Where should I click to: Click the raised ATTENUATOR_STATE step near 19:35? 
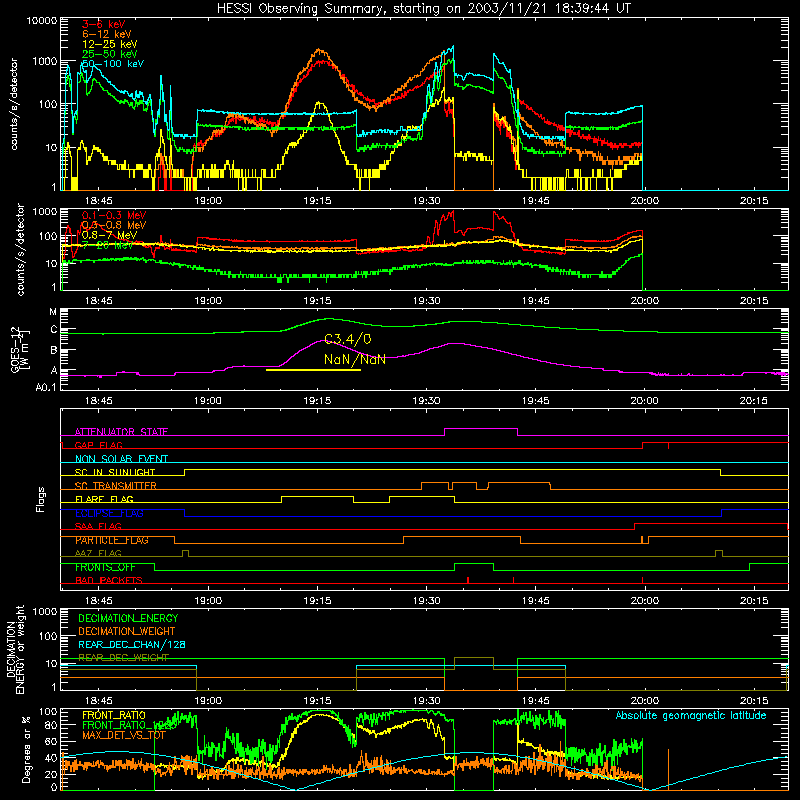coord(481,429)
